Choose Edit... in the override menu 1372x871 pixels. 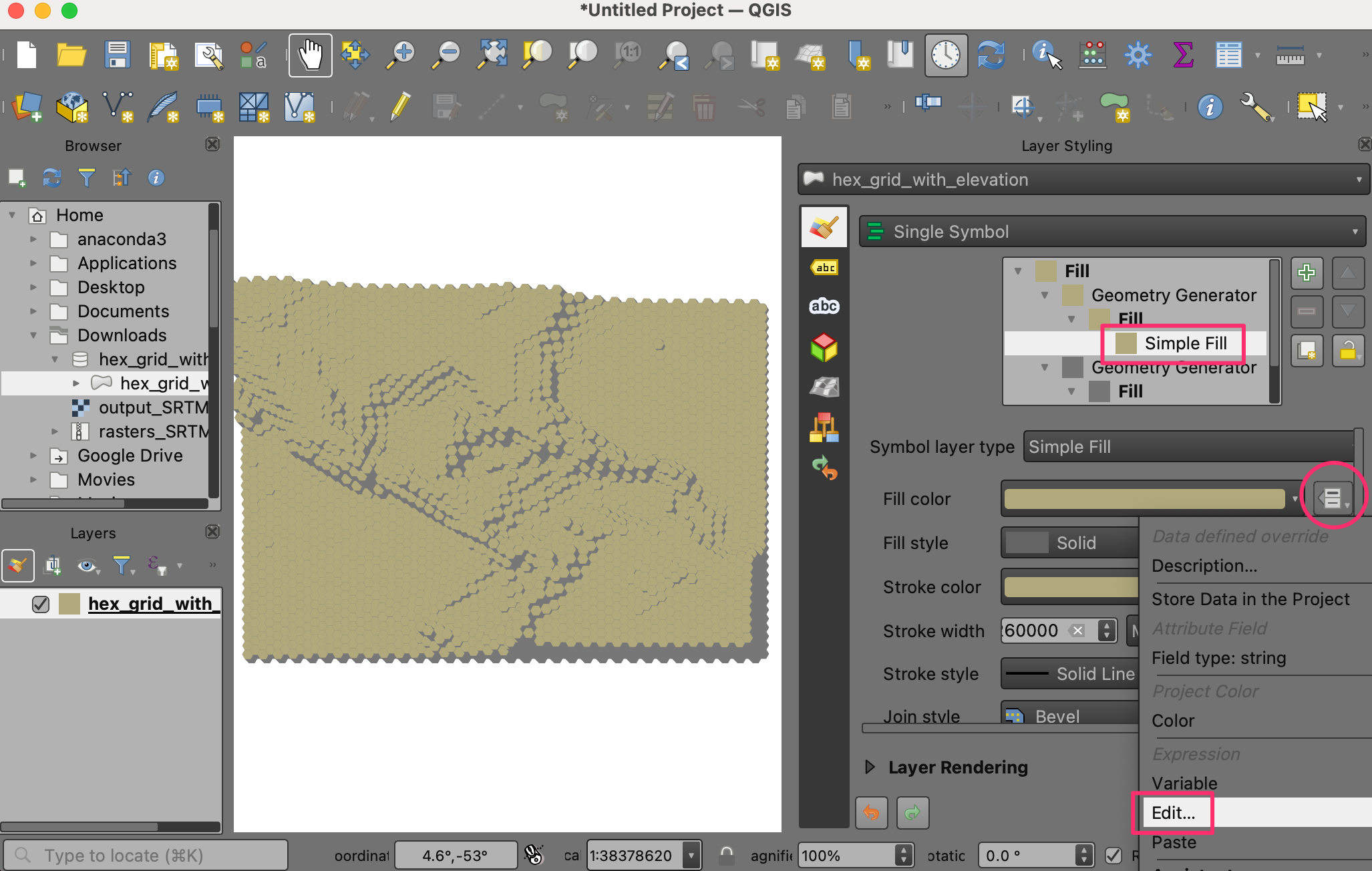(1173, 813)
